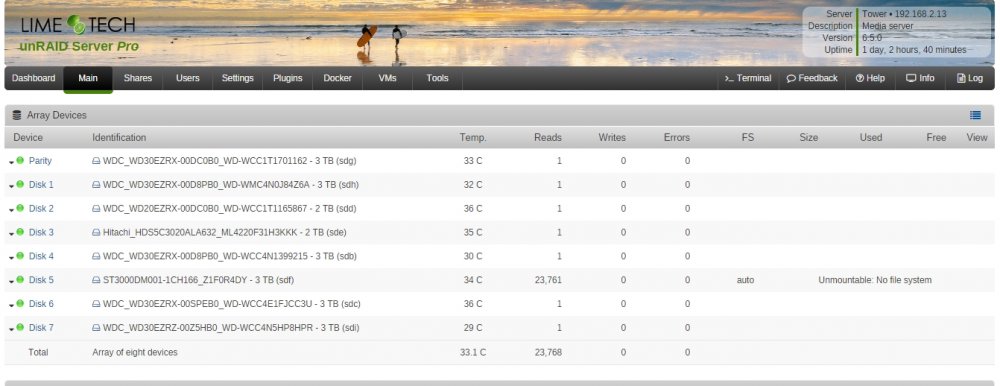Viewport: 1000px width, 386px height.
Task: Open the Users tab
Action: (188, 78)
